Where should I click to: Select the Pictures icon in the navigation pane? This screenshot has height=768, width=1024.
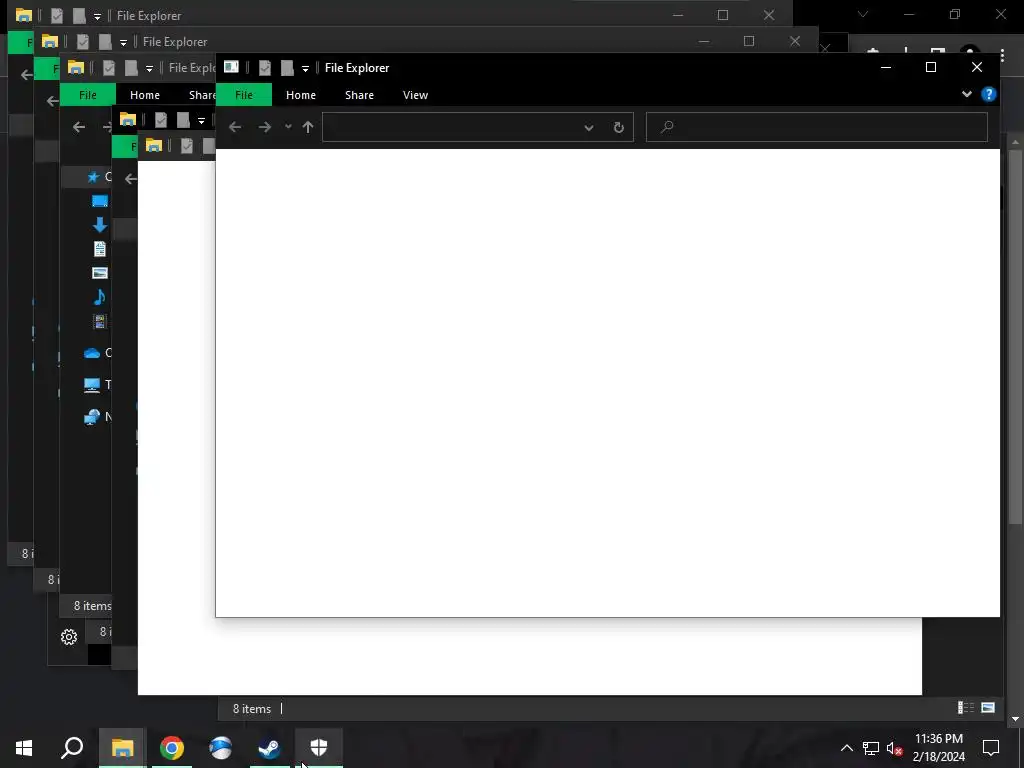[100, 273]
